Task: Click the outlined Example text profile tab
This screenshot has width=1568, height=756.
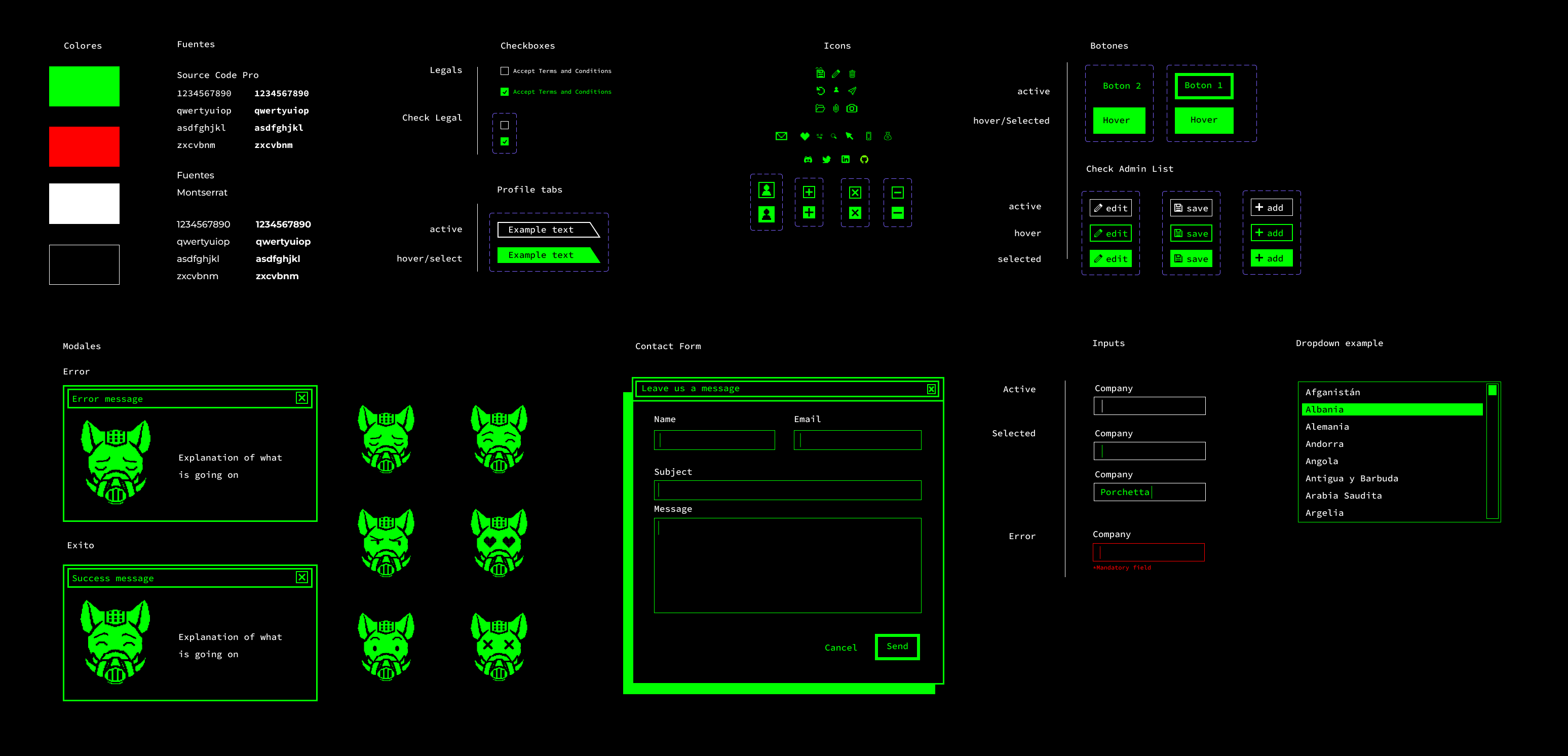Action: point(549,230)
